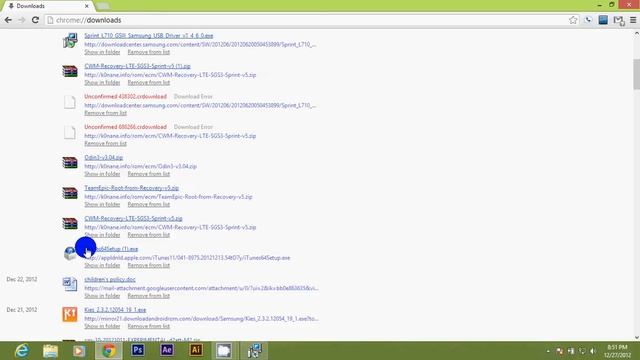Open the children's policy.doc download
Image resolution: width=640 pixels, height=360 pixels.
(110, 279)
